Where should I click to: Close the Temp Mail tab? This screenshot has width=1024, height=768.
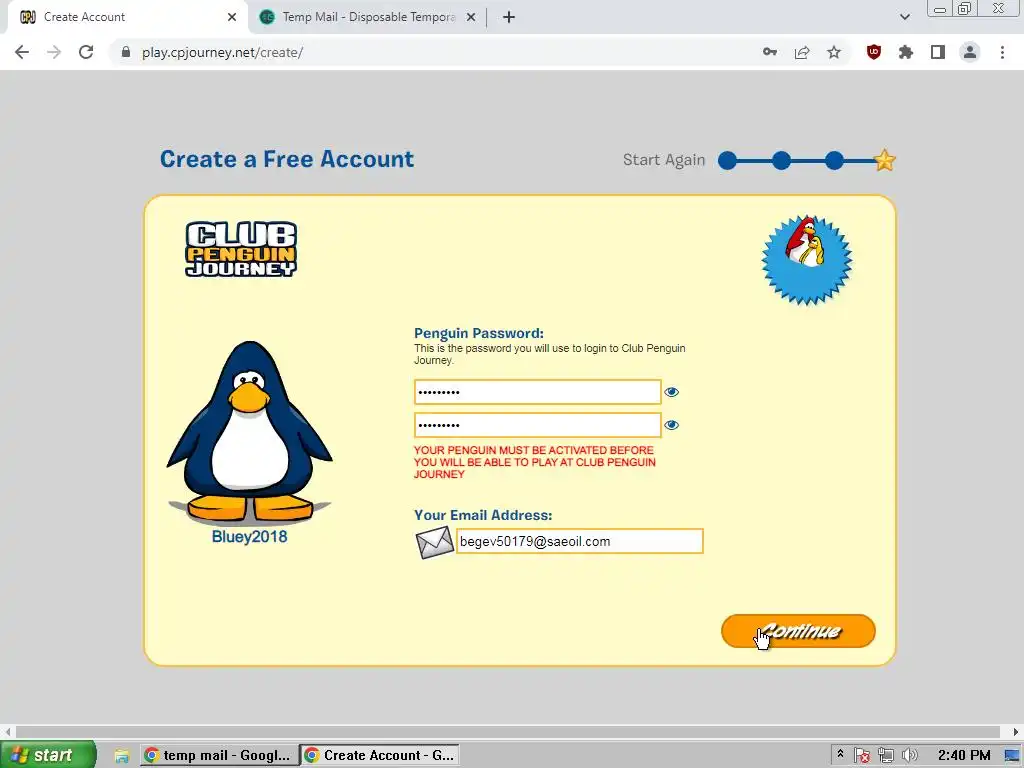471,17
